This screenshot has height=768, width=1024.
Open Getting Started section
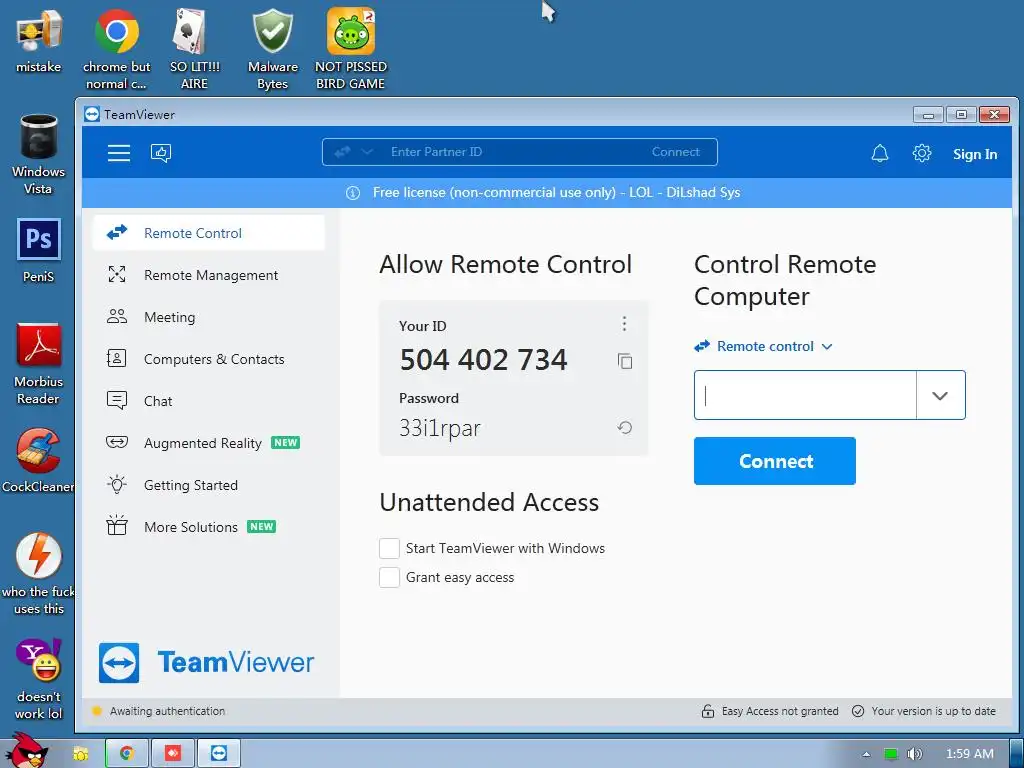(x=209, y=485)
